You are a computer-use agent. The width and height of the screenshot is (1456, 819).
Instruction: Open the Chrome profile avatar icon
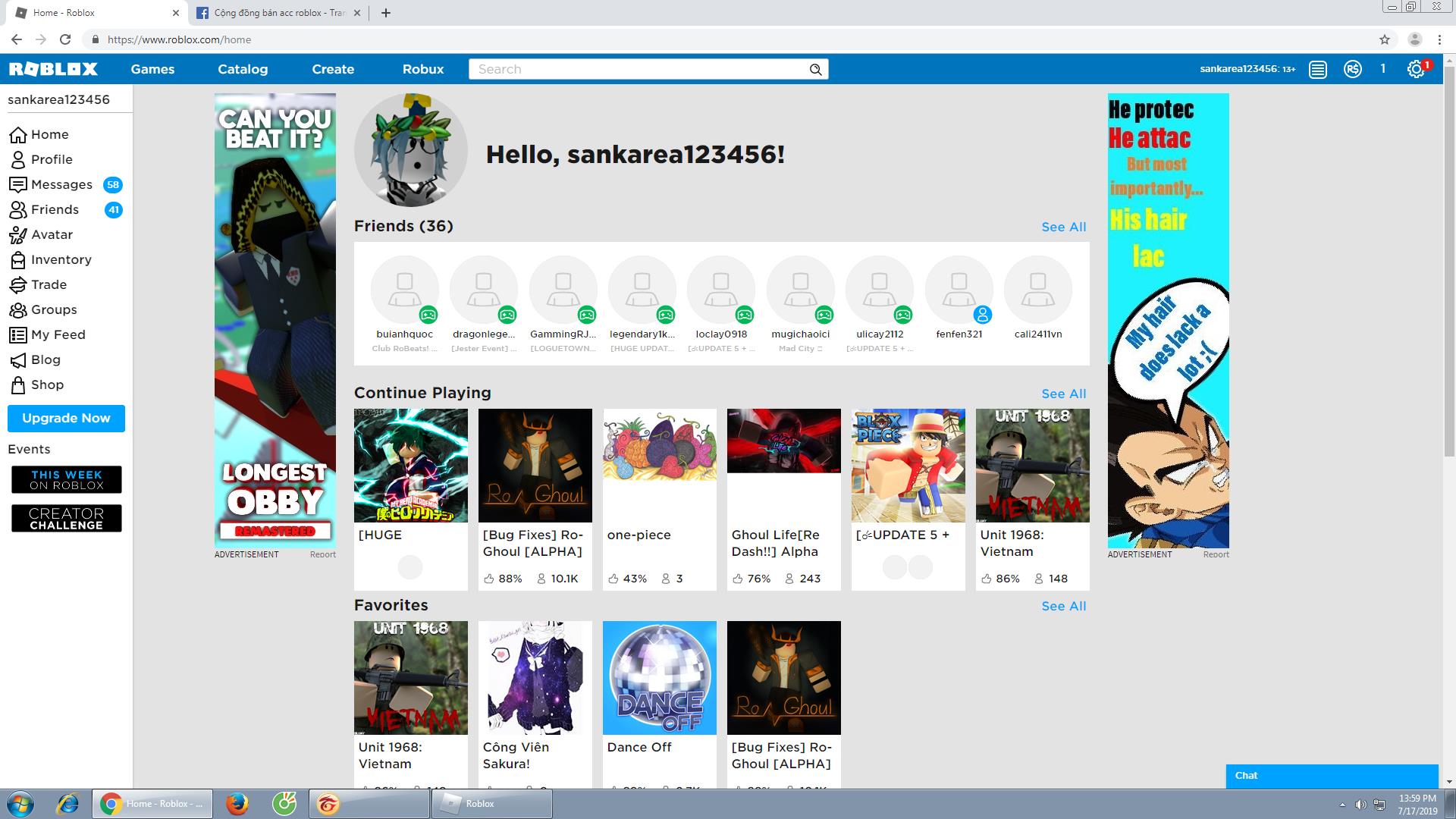(x=1414, y=39)
